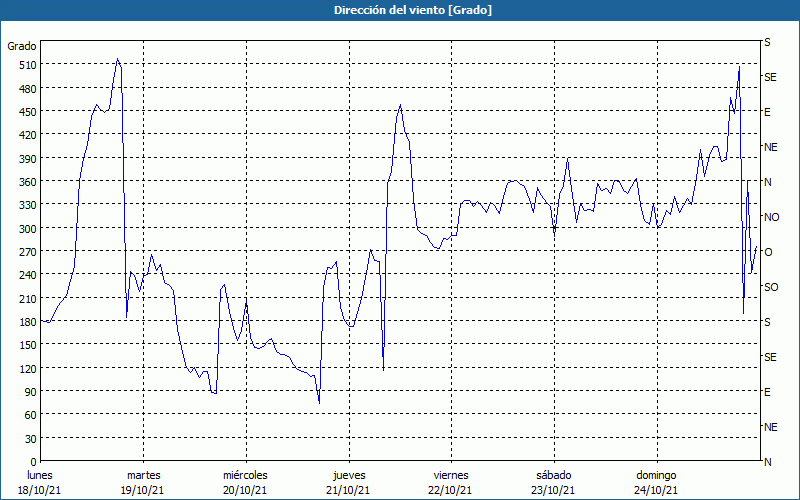Click the 'jueves' day label
Screen dimensions: 800x500
349,476
